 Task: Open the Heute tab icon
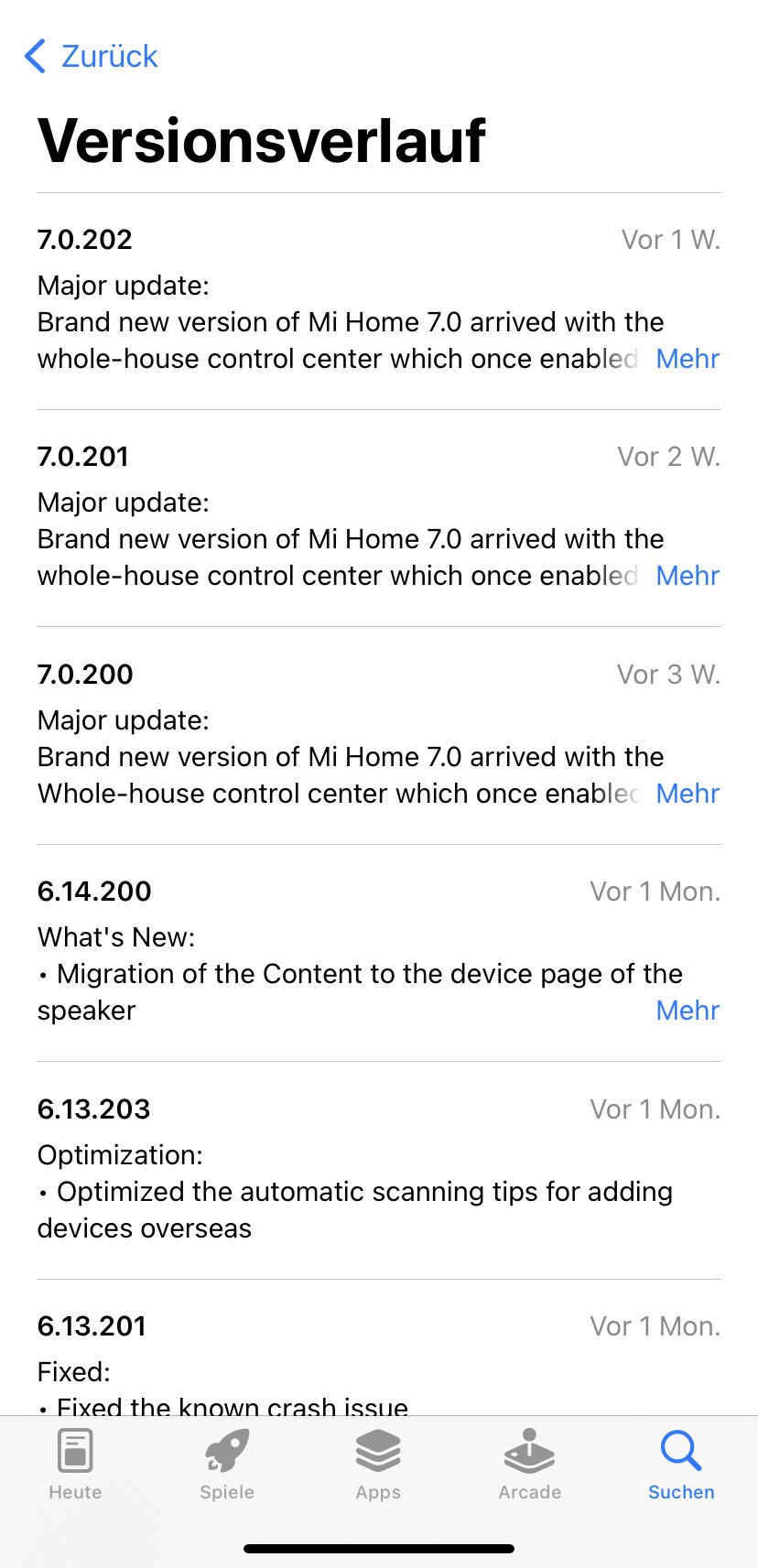pos(75,1451)
